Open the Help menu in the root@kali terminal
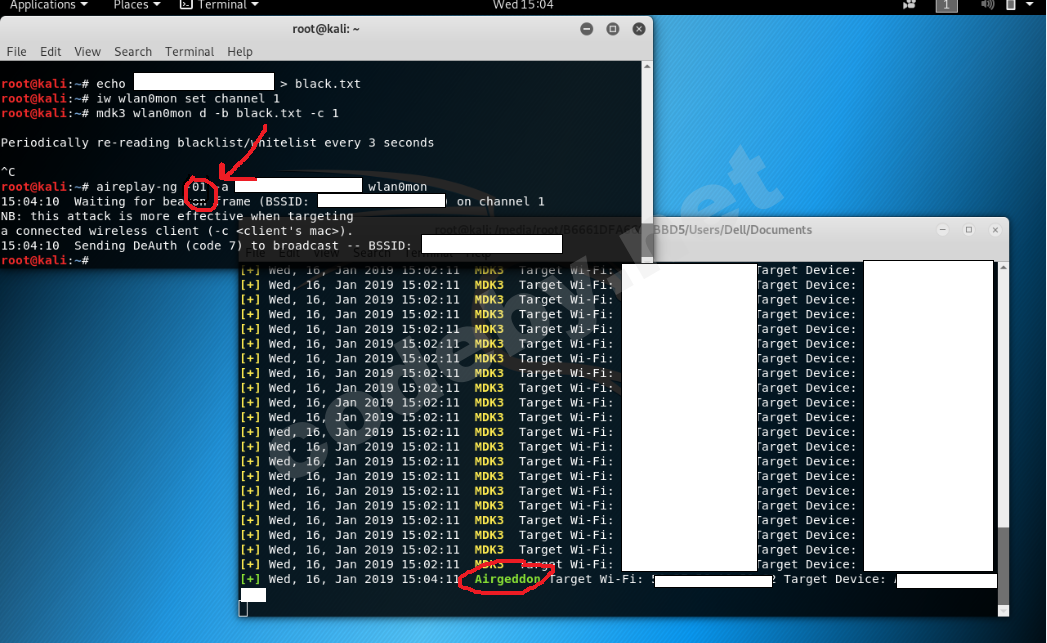The image size is (1047, 643). (x=240, y=51)
